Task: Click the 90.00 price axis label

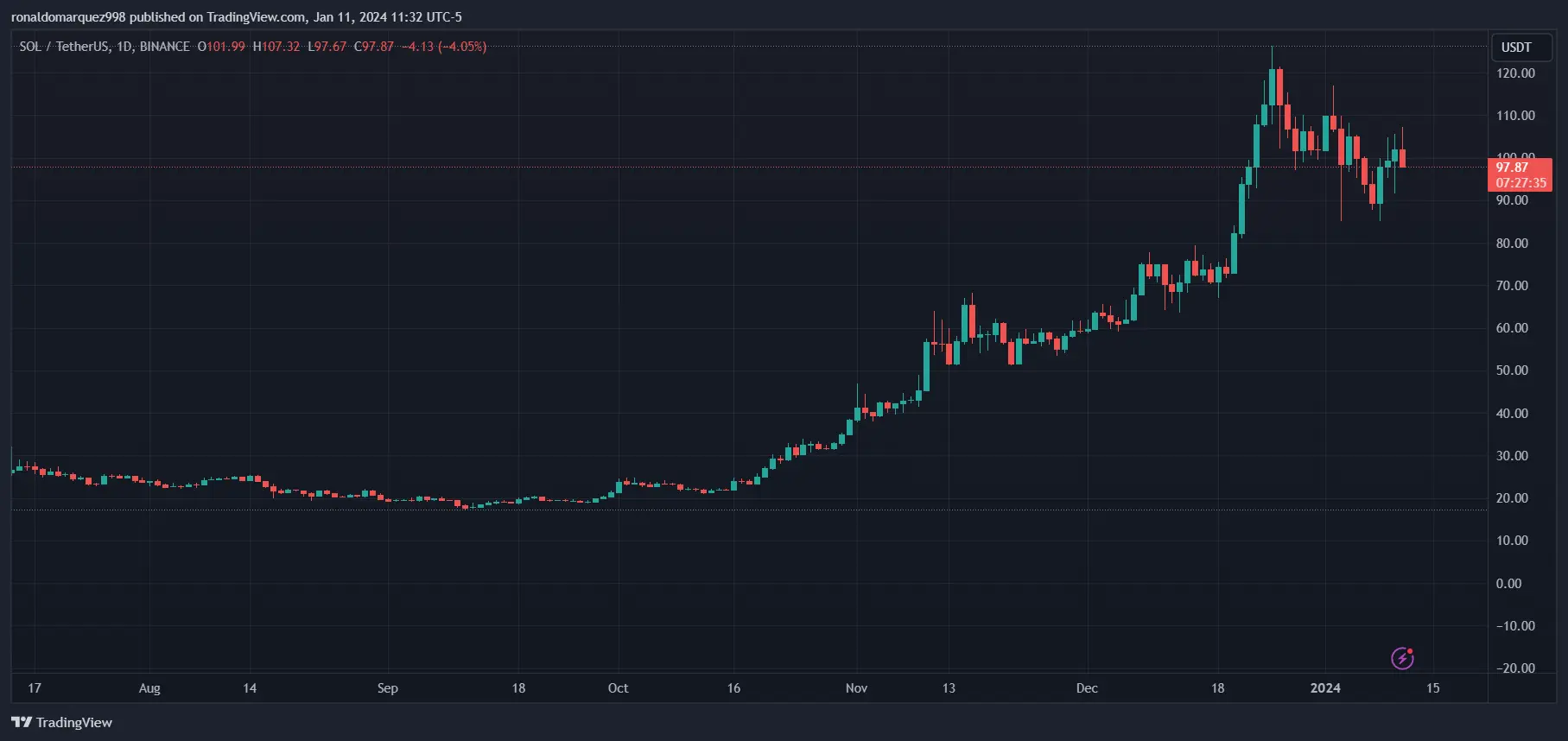Action: point(1512,200)
